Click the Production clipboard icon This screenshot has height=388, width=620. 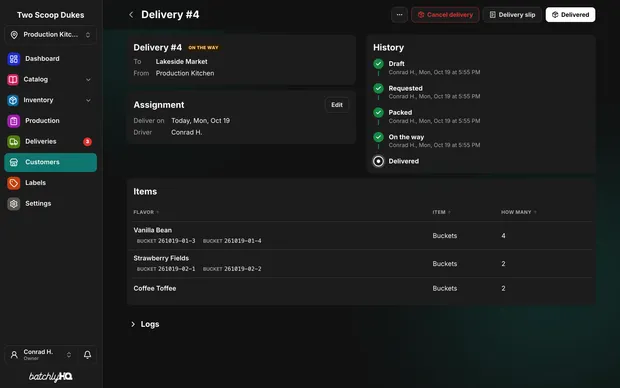click(x=13, y=121)
